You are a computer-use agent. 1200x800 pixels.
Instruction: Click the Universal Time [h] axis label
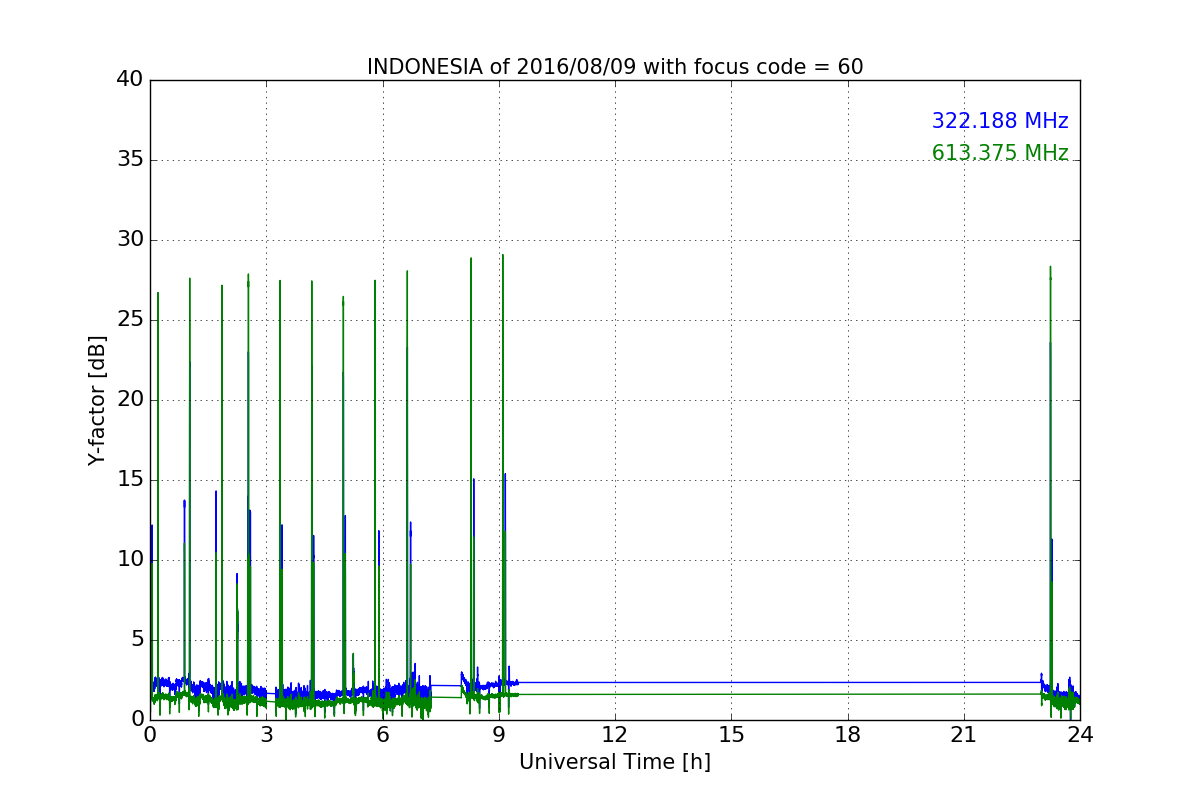pos(615,762)
